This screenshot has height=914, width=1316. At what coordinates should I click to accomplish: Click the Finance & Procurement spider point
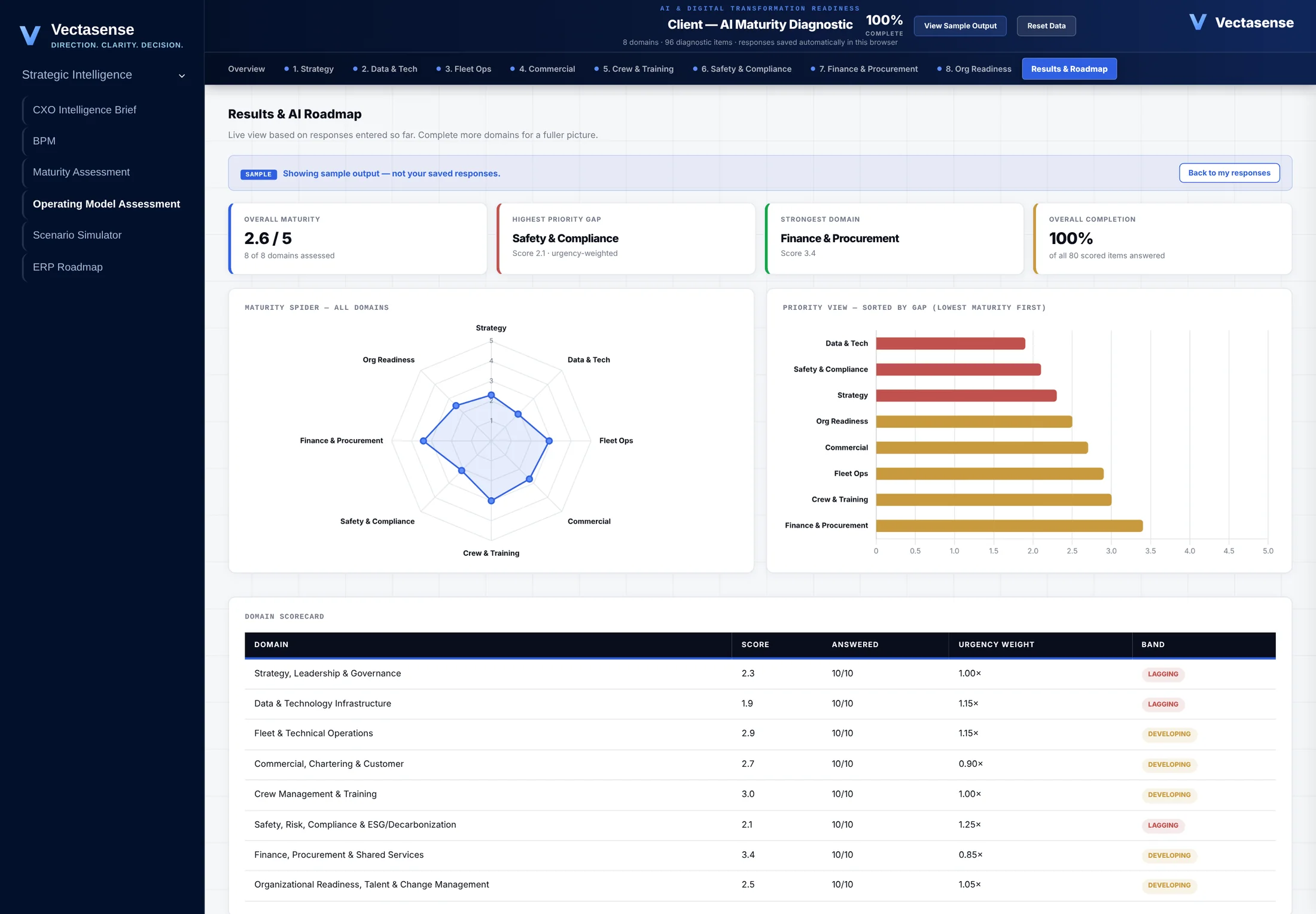[x=424, y=441]
